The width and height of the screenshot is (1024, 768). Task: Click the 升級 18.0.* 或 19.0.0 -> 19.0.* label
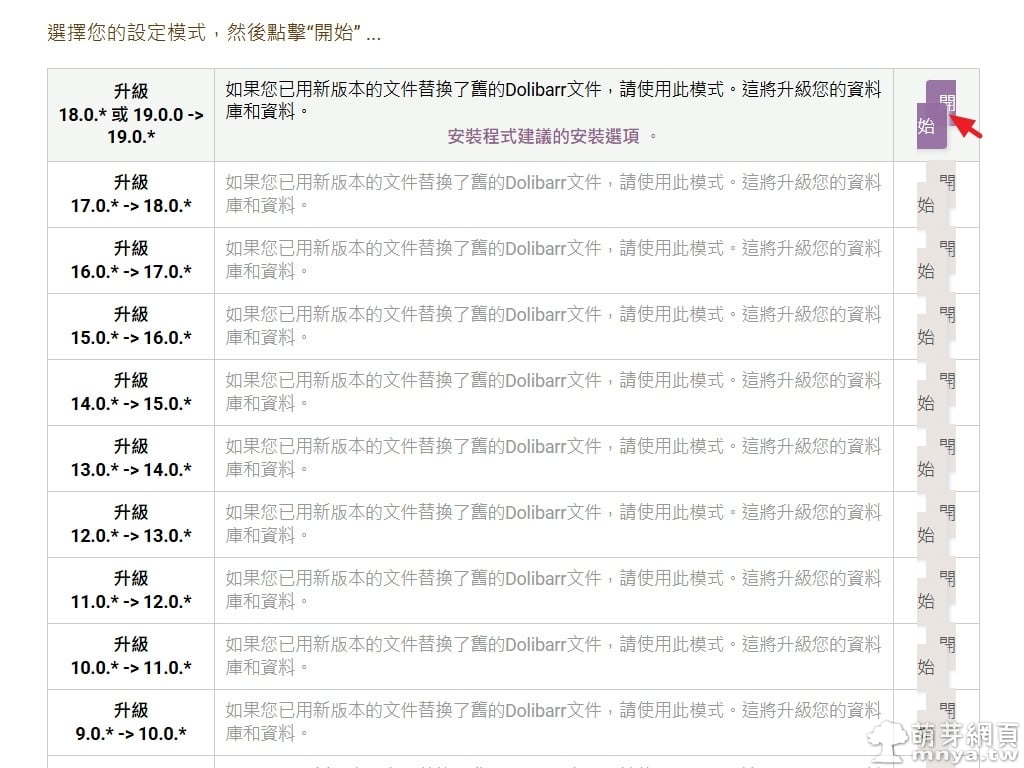[x=131, y=114]
